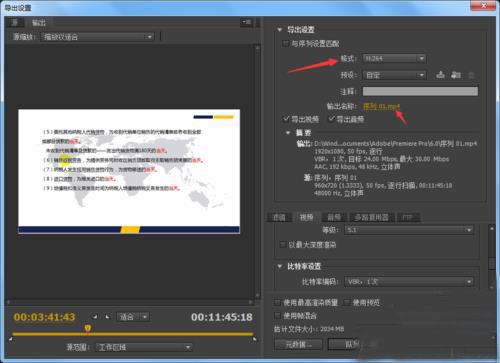This screenshot has height=363, width=500.
Task: Switch to the 输出 tab
Action: (39, 22)
